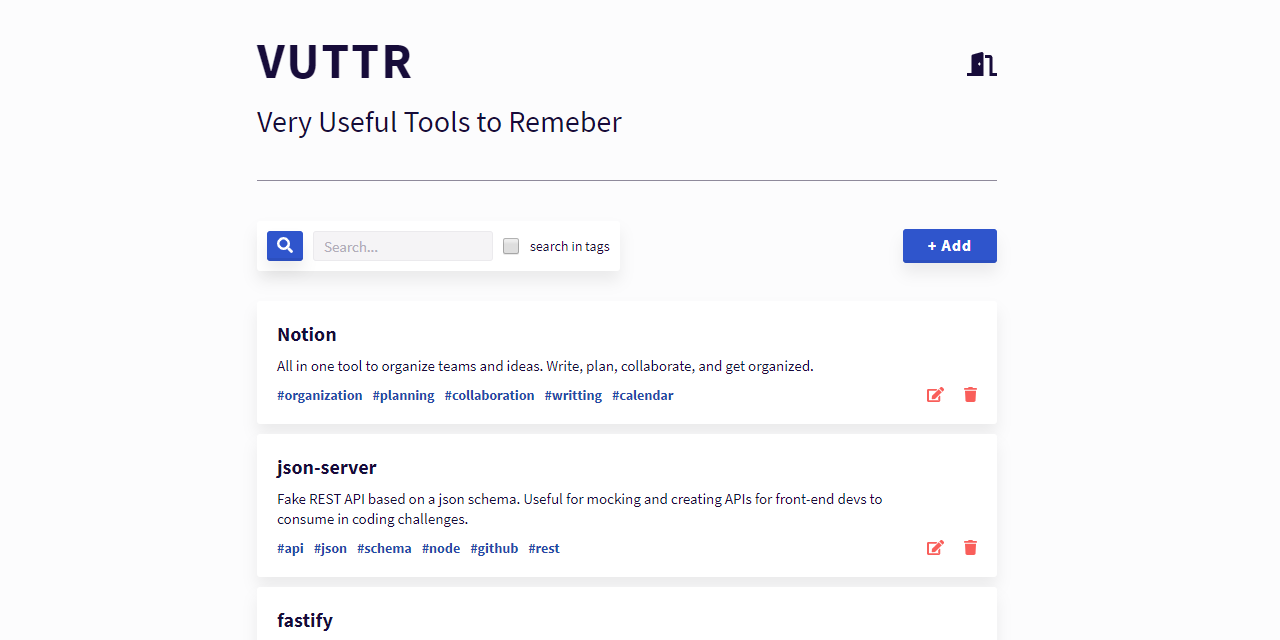The width and height of the screenshot is (1280, 640).
Task: Click the #organization tag under Notion
Action: (x=320, y=395)
